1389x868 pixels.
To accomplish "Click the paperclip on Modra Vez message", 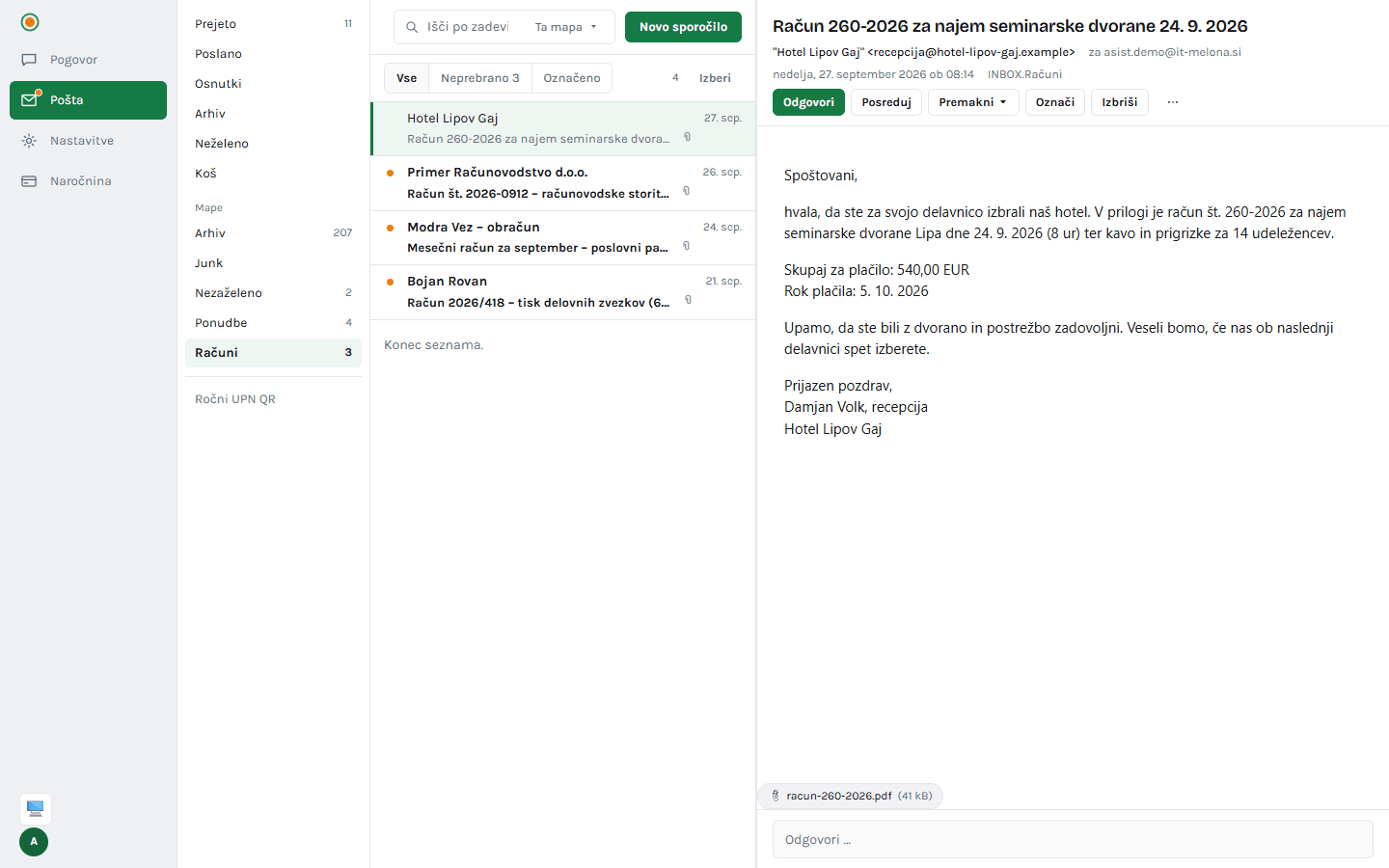I will tap(686, 246).
